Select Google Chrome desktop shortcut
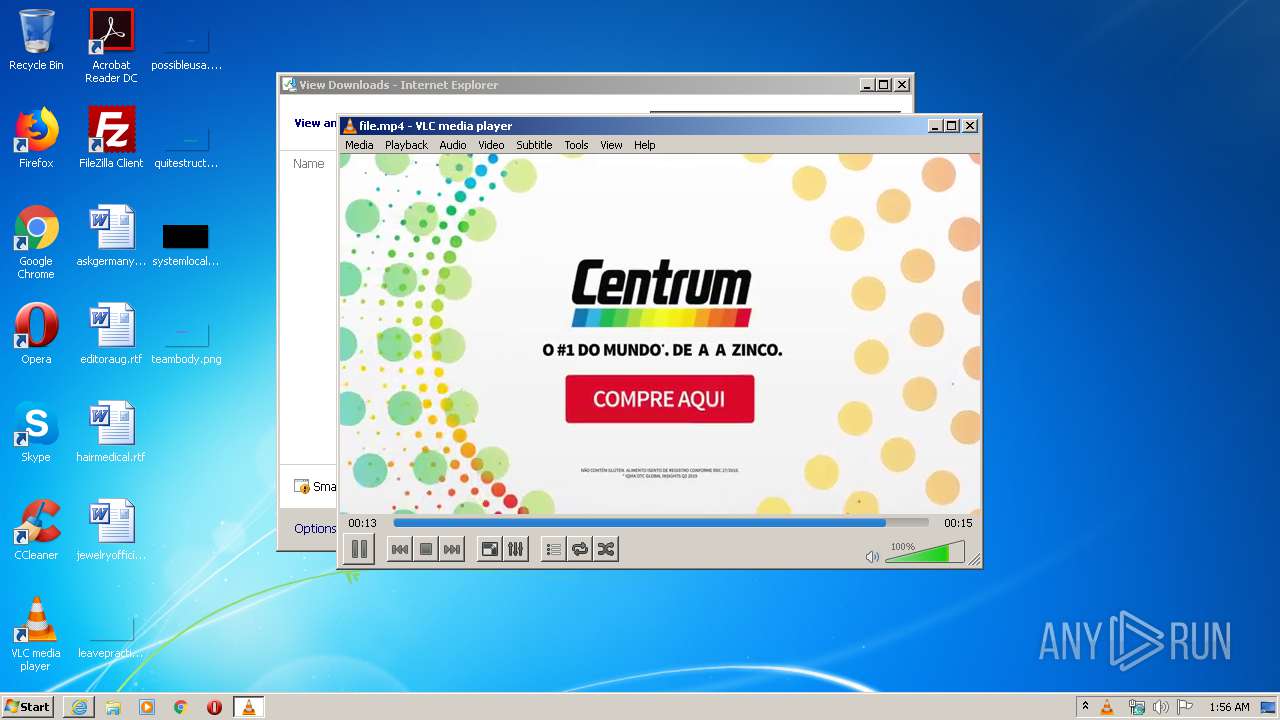 tap(36, 242)
